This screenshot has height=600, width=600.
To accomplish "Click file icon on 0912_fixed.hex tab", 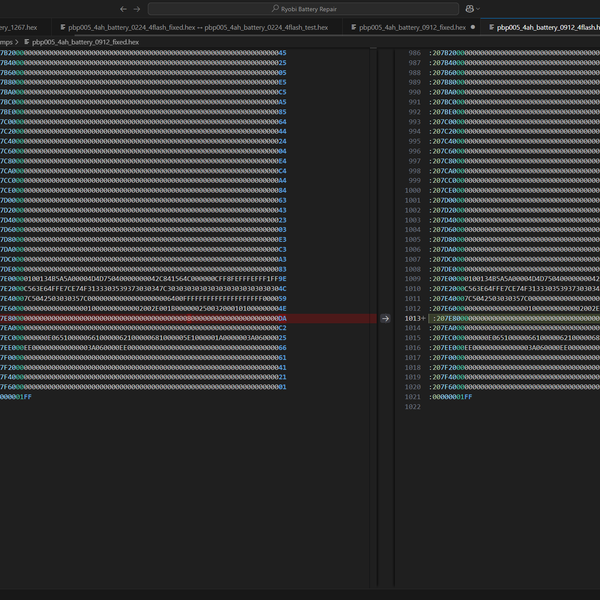I will (x=354, y=27).
